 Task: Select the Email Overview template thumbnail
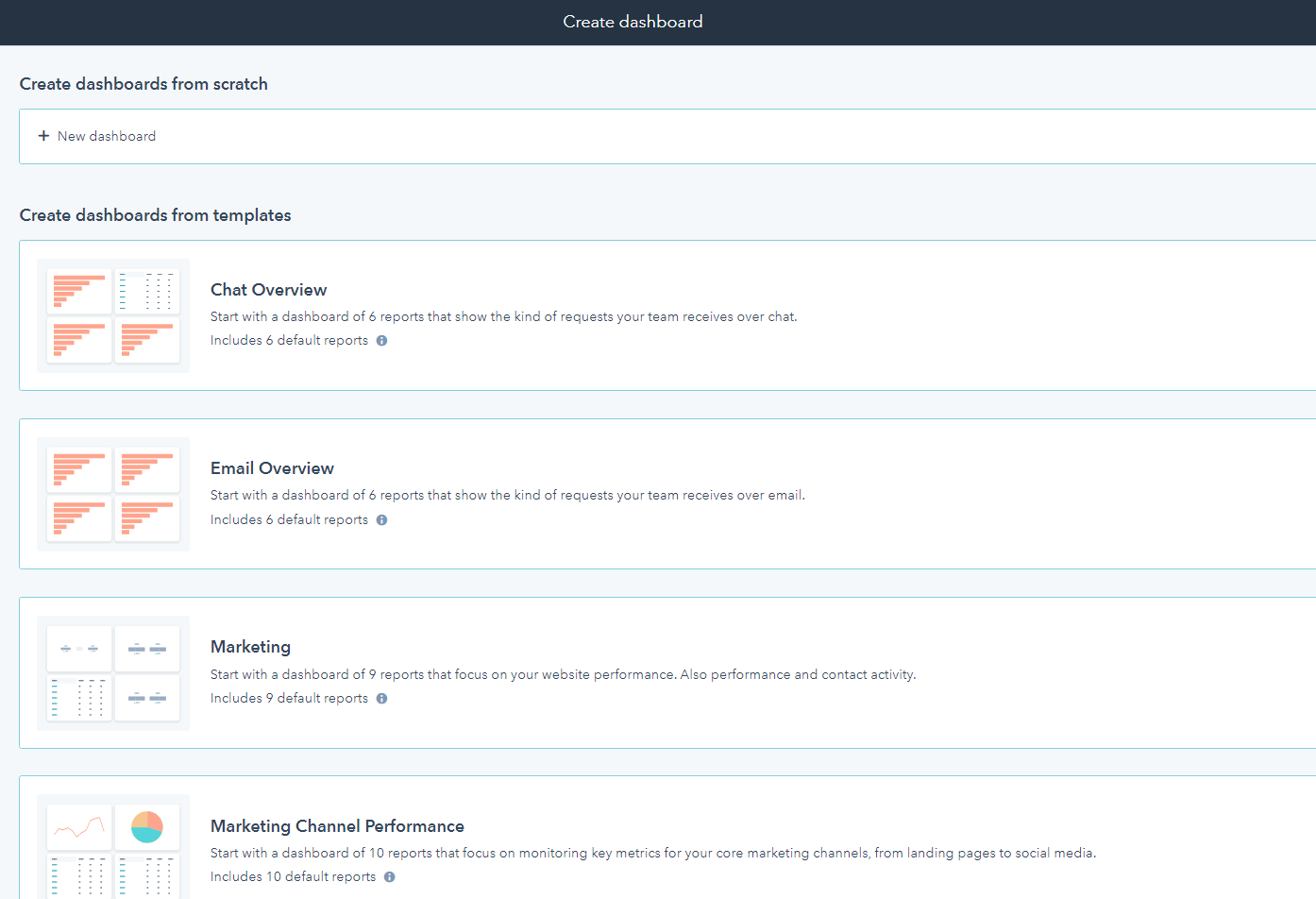click(x=113, y=494)
